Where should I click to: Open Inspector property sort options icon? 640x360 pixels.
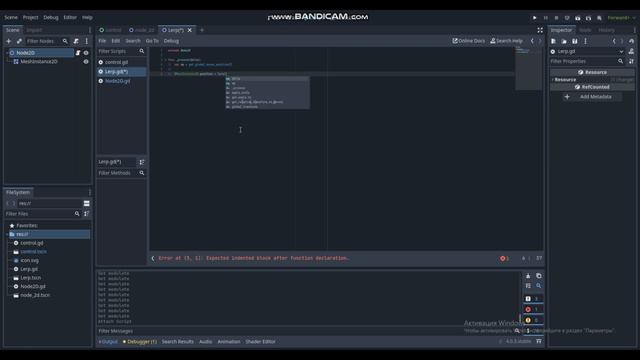pyautogui.click(x=631, y=61)
